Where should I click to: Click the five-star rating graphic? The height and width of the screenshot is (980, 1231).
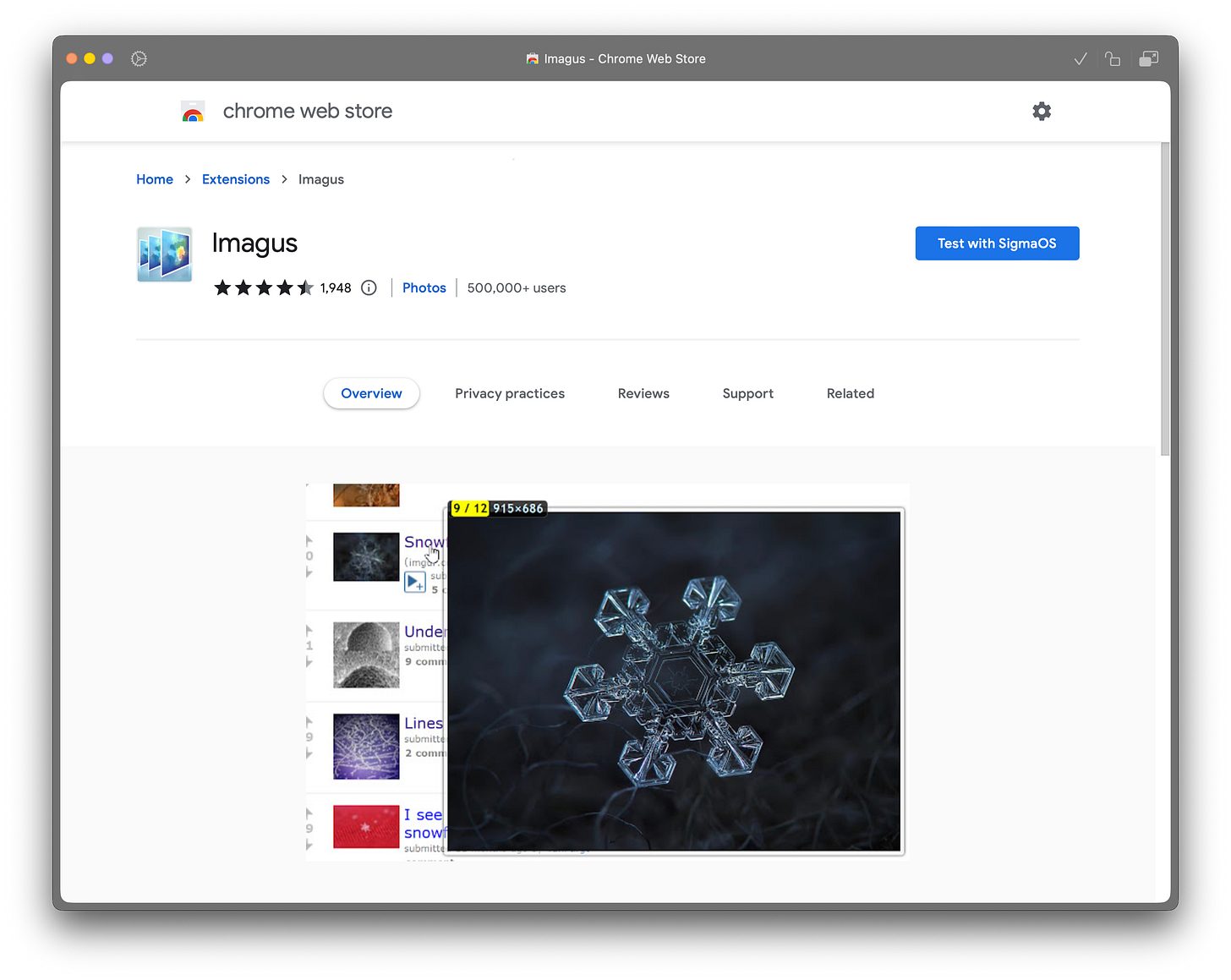[x=264, y=287]
